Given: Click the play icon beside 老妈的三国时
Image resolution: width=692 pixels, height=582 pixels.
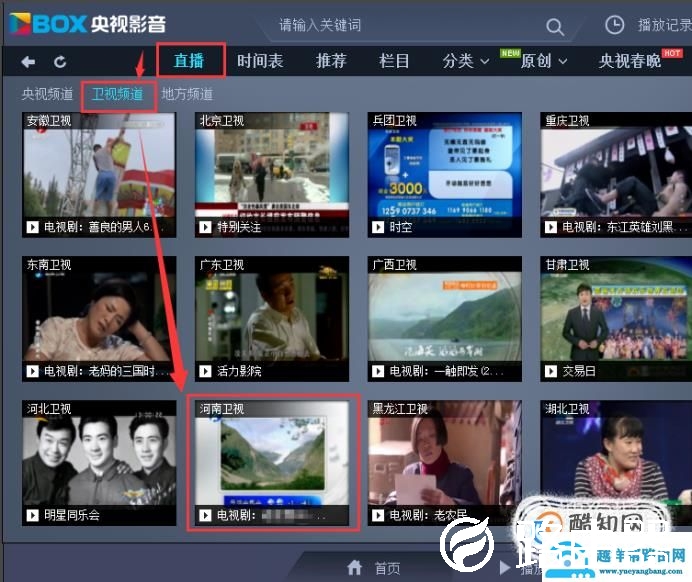Looking at the screenshot, I should 32,371.
